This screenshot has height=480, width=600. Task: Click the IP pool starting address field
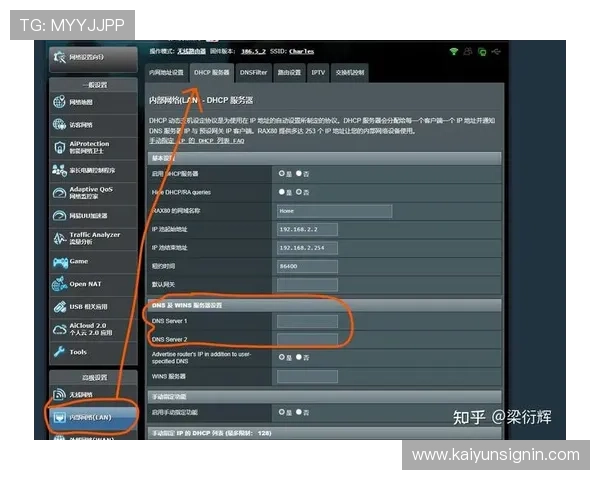pyautogui.click(x=307, y=230)
